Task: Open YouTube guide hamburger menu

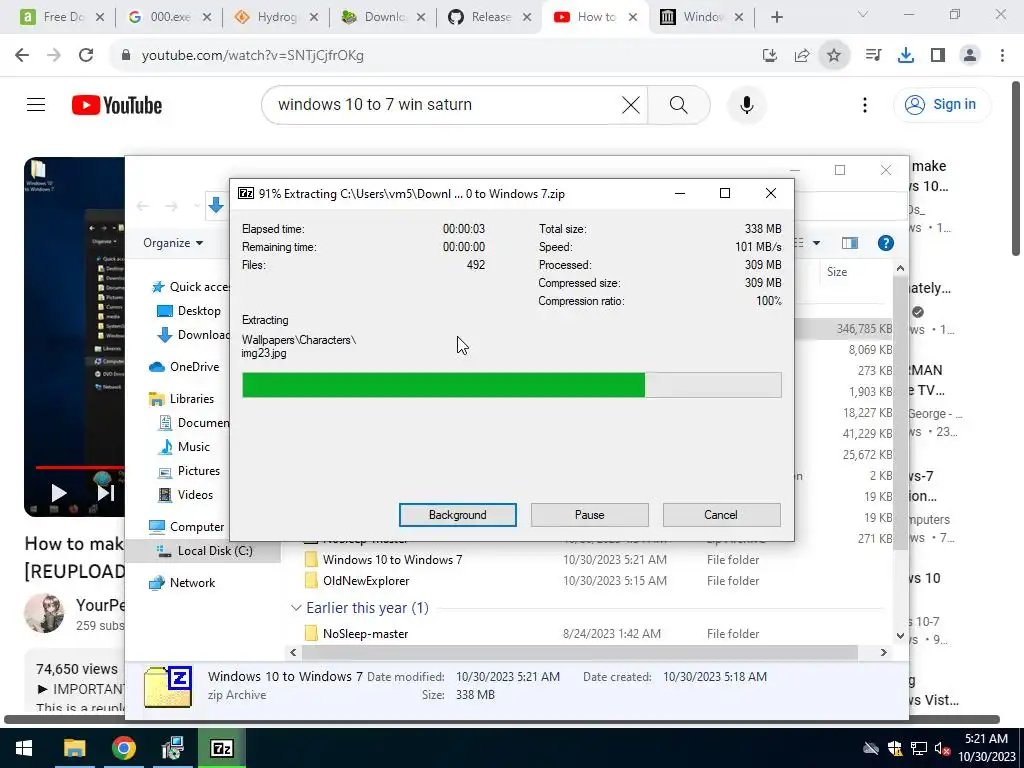Action: [36, 104]
